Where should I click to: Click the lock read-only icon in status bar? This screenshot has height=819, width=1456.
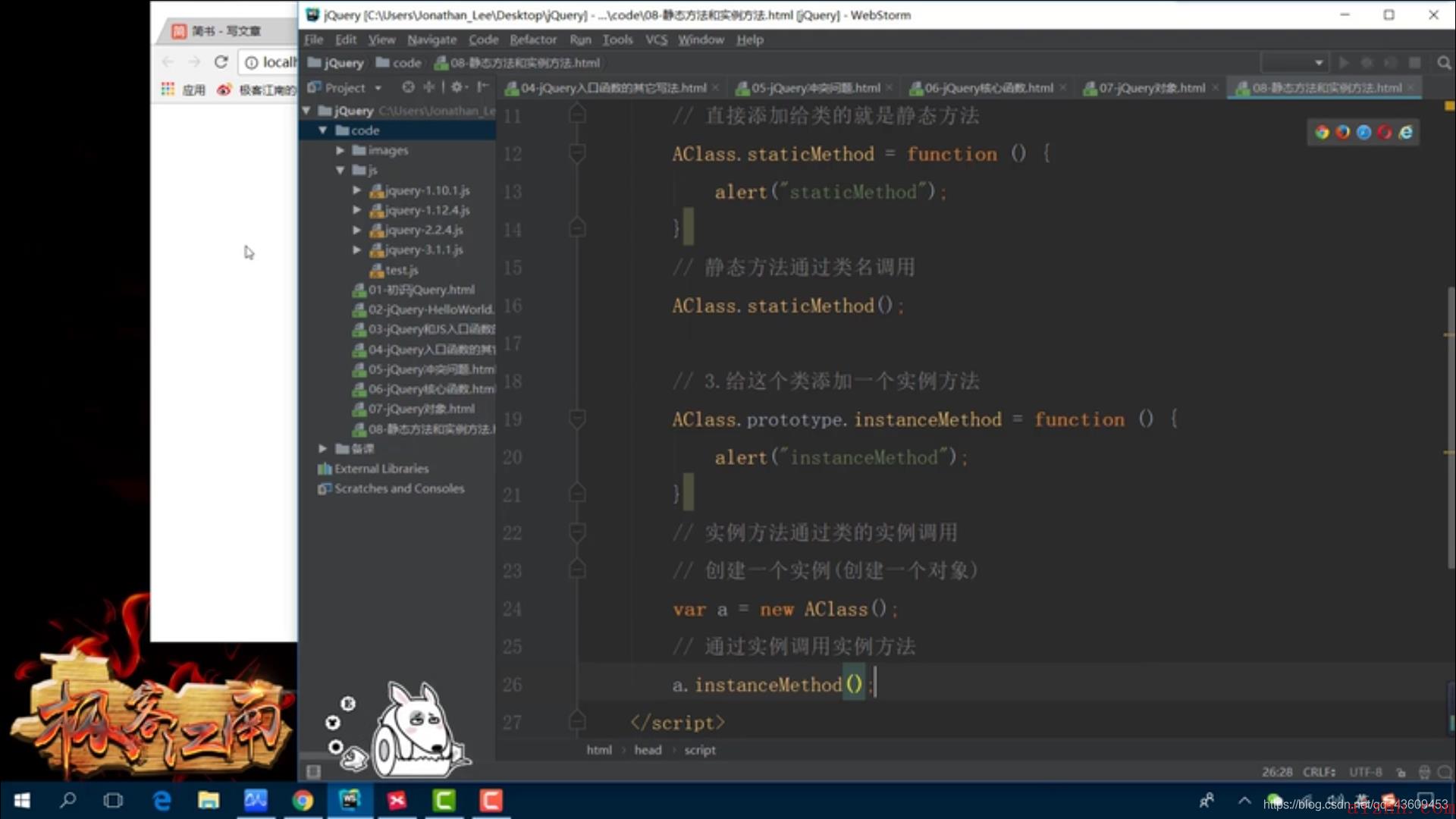[1401, 772]
